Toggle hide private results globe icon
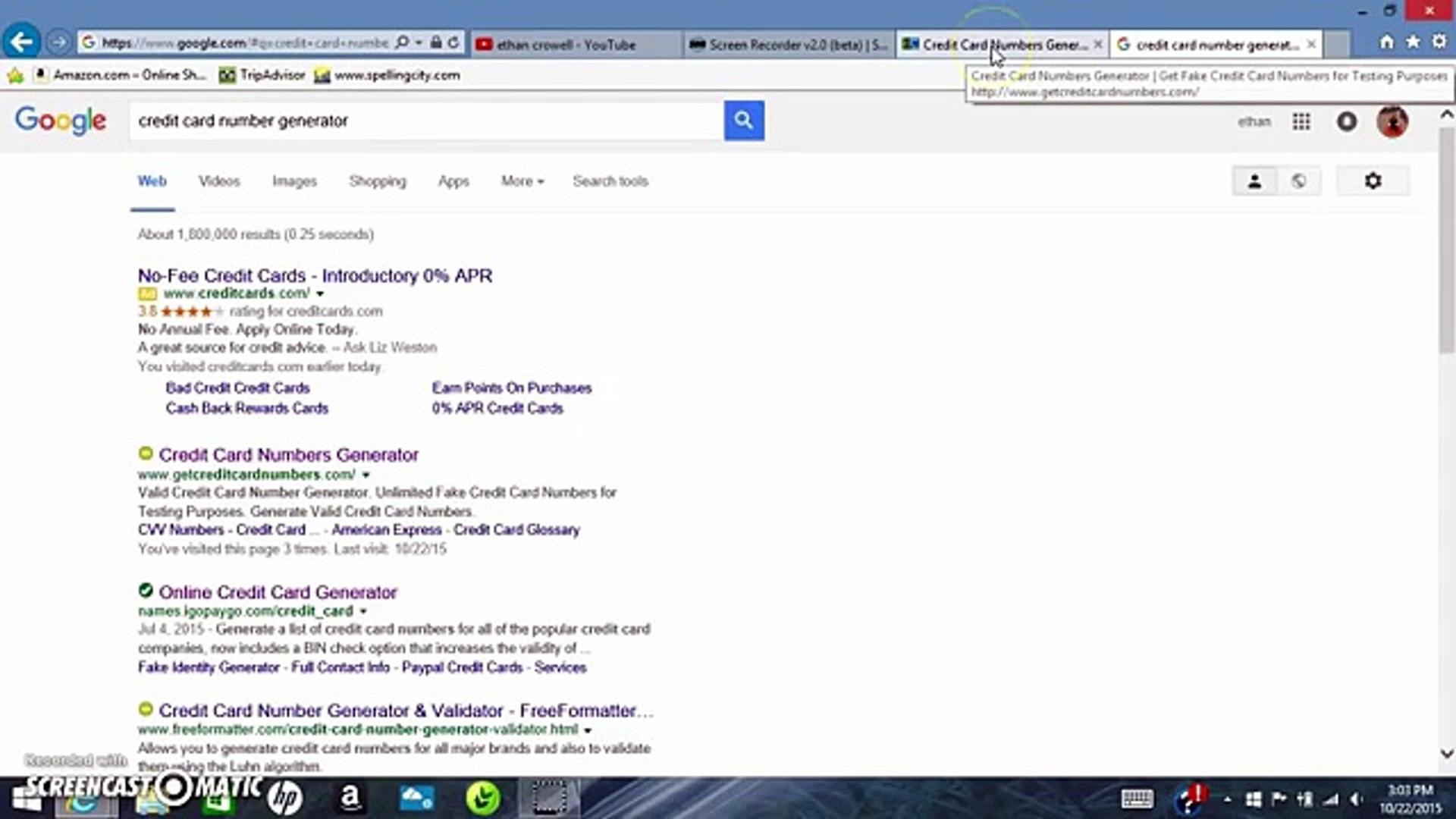Screen dimensions: 1456x819 coord(1298,181)
